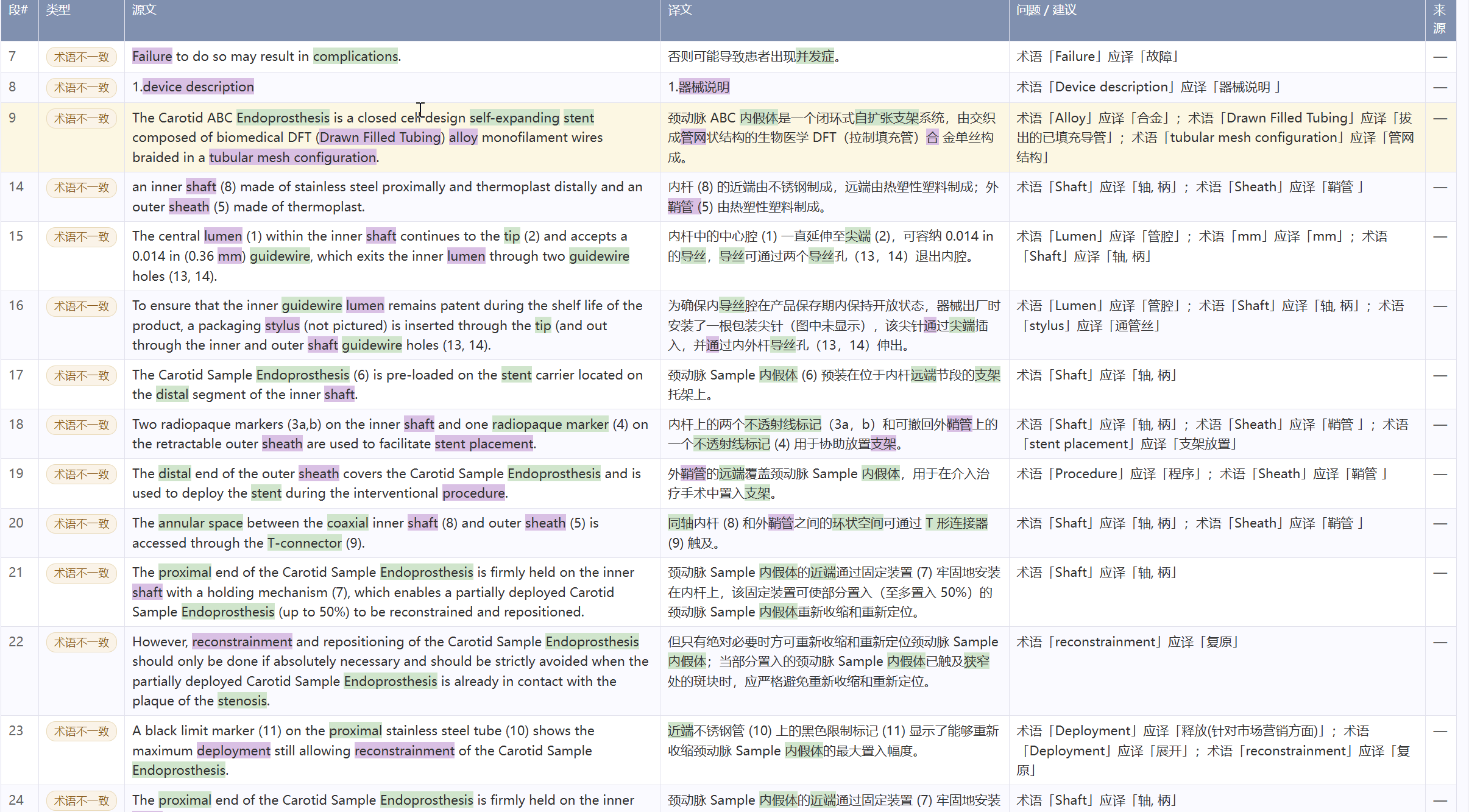The width and height of the screenshot is (1469, 812).
Task: Click the 术语不一致 tag in row 9
Action: 81,119
